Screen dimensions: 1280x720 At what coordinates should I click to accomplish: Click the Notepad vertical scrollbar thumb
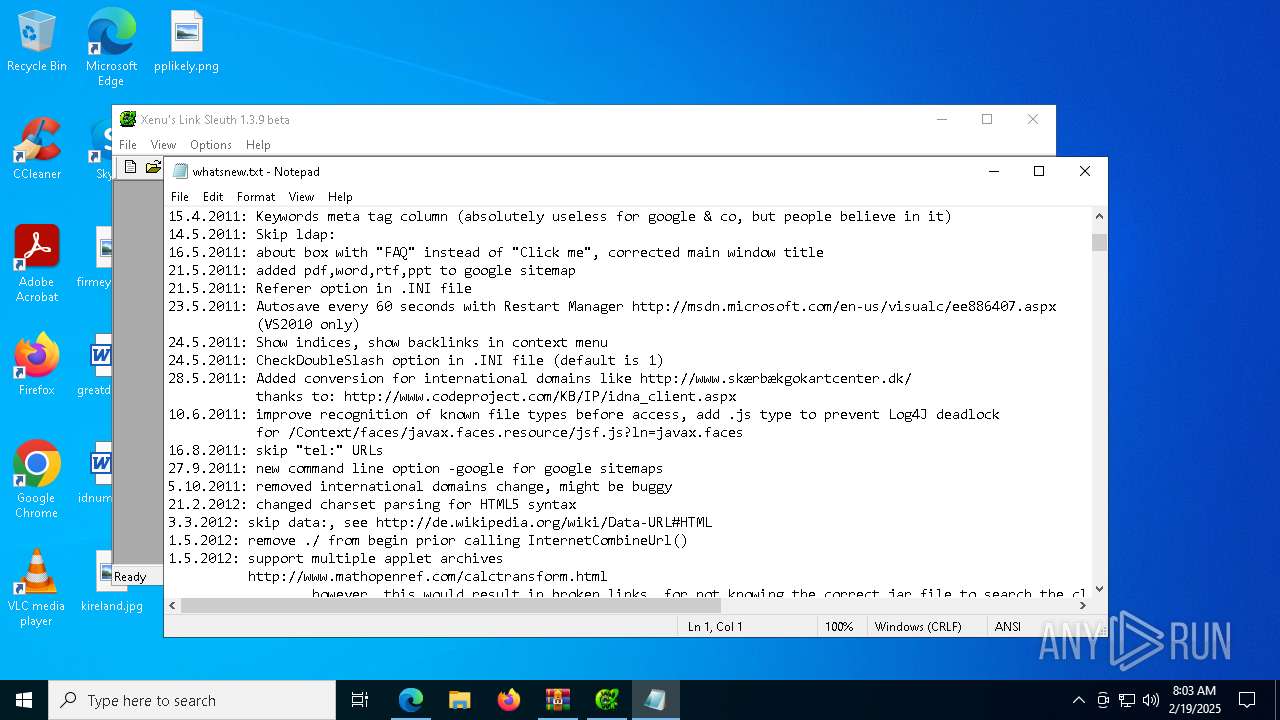(1099, 242)
